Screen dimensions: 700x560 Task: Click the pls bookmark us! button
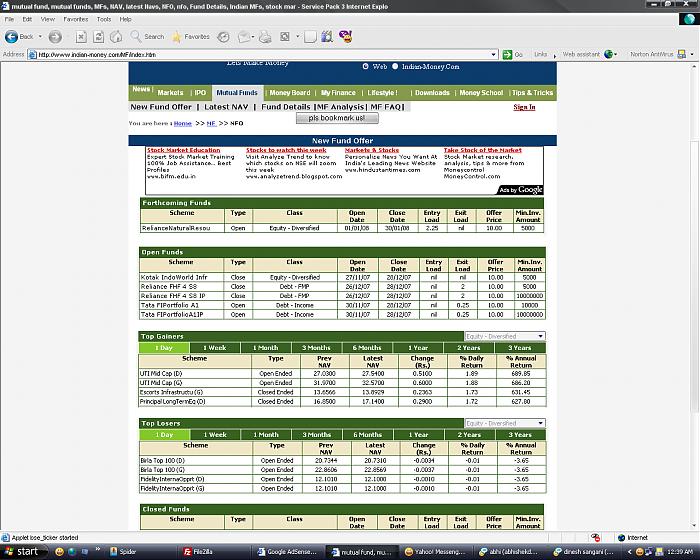(337, 118)
